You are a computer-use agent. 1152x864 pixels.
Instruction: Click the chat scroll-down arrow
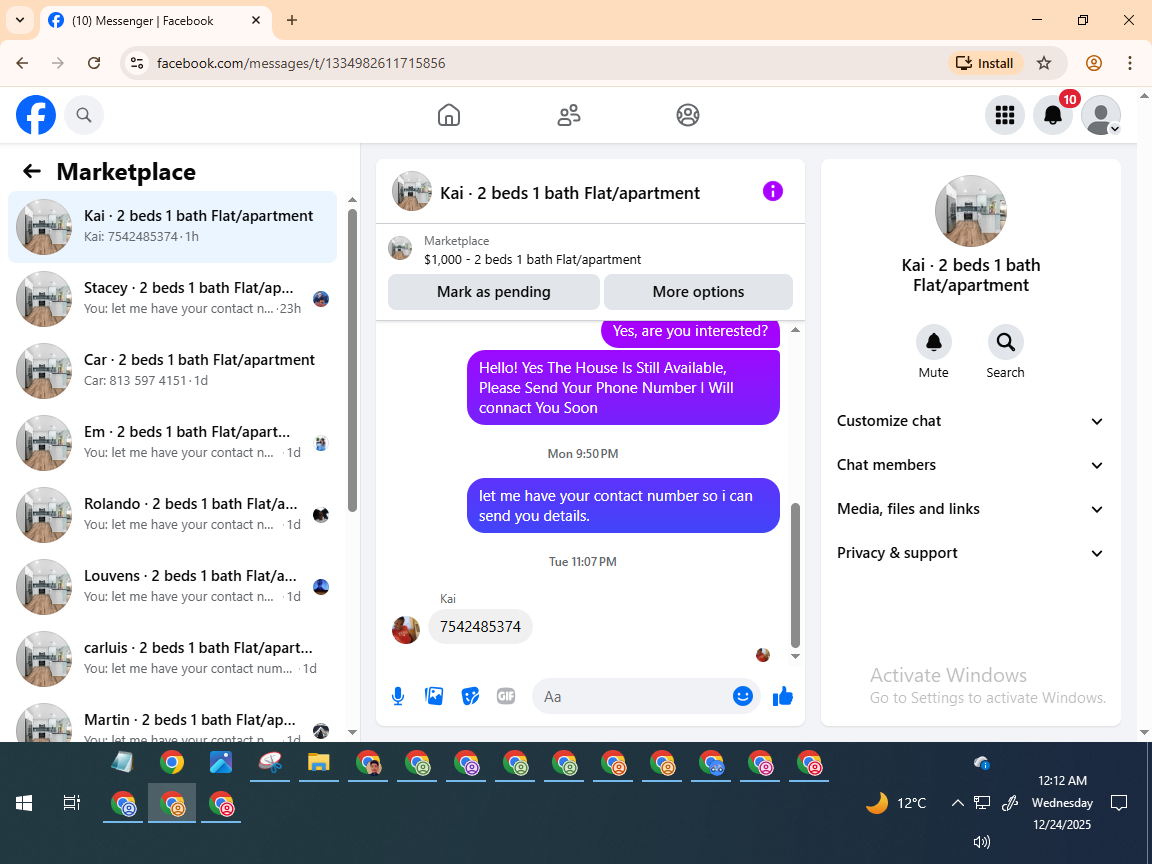[795, 657]
